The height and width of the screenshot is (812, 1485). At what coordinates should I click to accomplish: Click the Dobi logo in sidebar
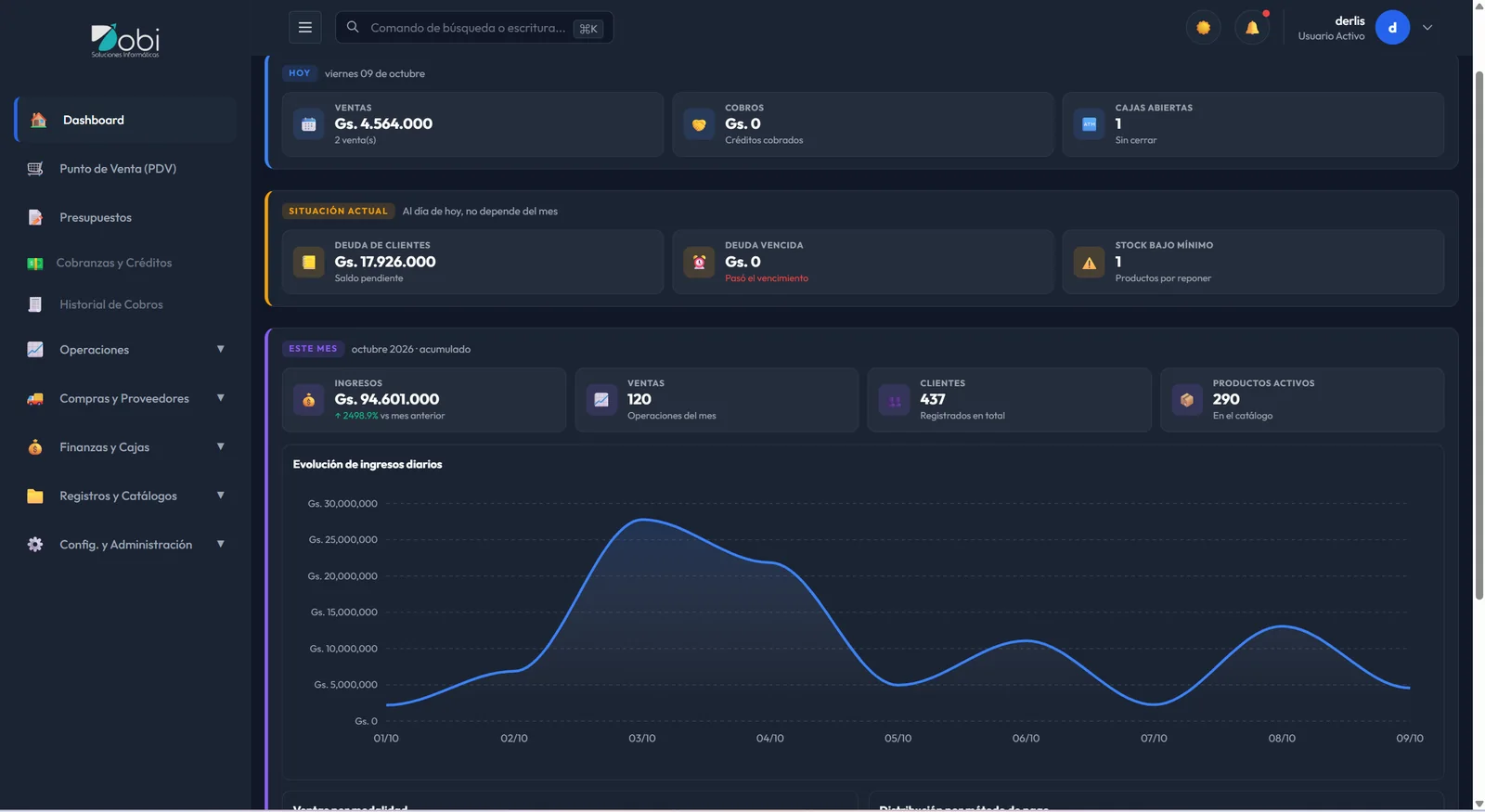click(x=125, y=40)
